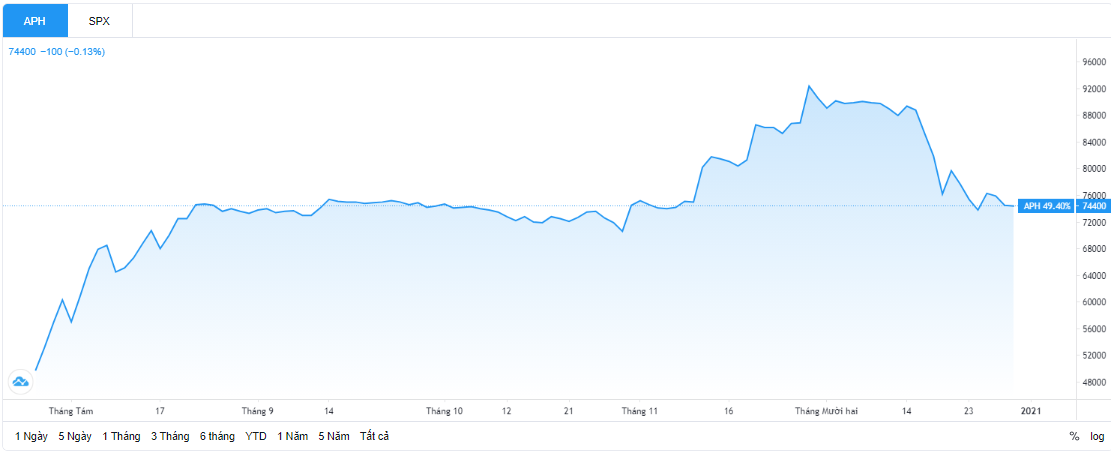
Task: Select the 5 Năm range
Action: pos(334,436)
